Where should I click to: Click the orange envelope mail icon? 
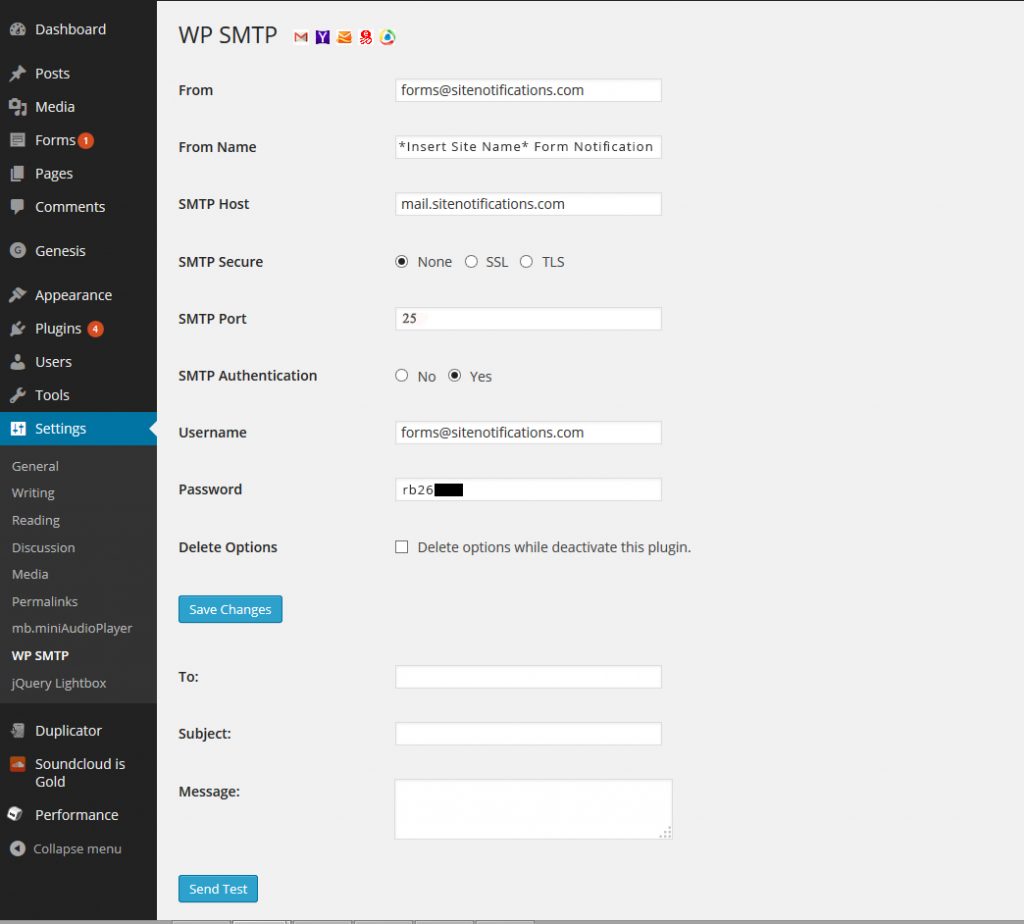(345, 37)
